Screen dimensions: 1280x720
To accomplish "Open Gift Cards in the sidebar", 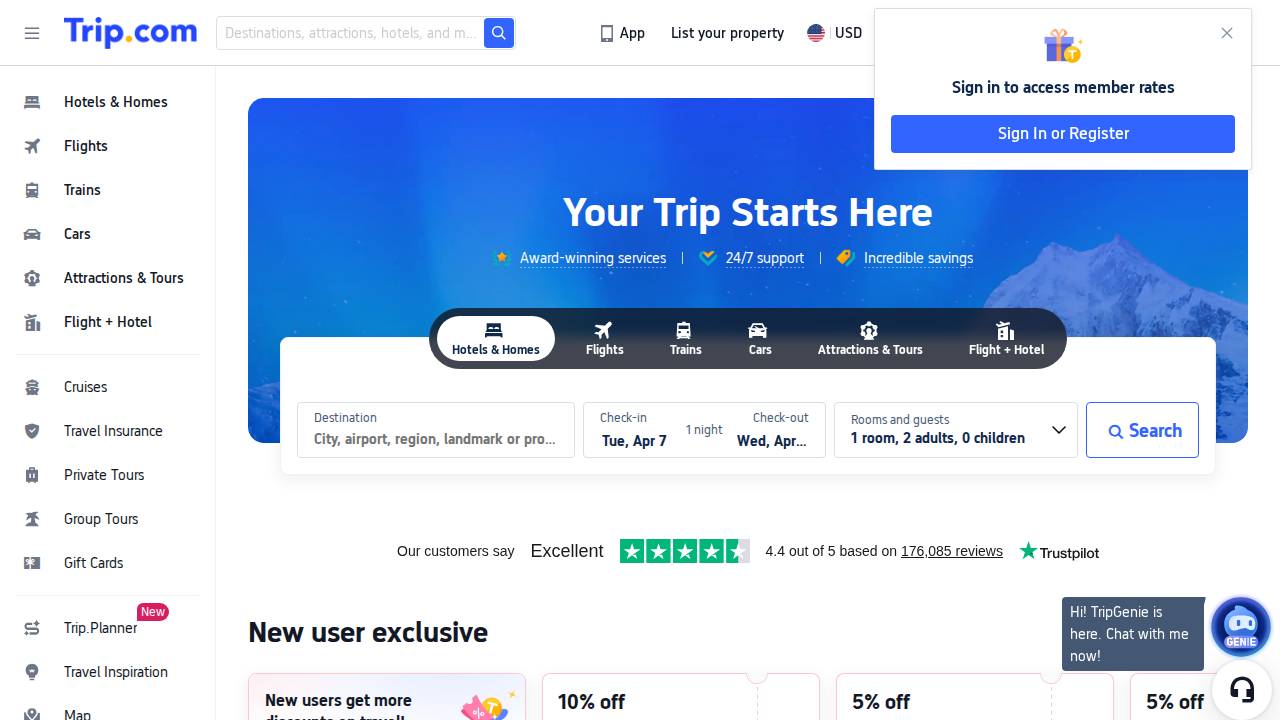I will point(93,563).
